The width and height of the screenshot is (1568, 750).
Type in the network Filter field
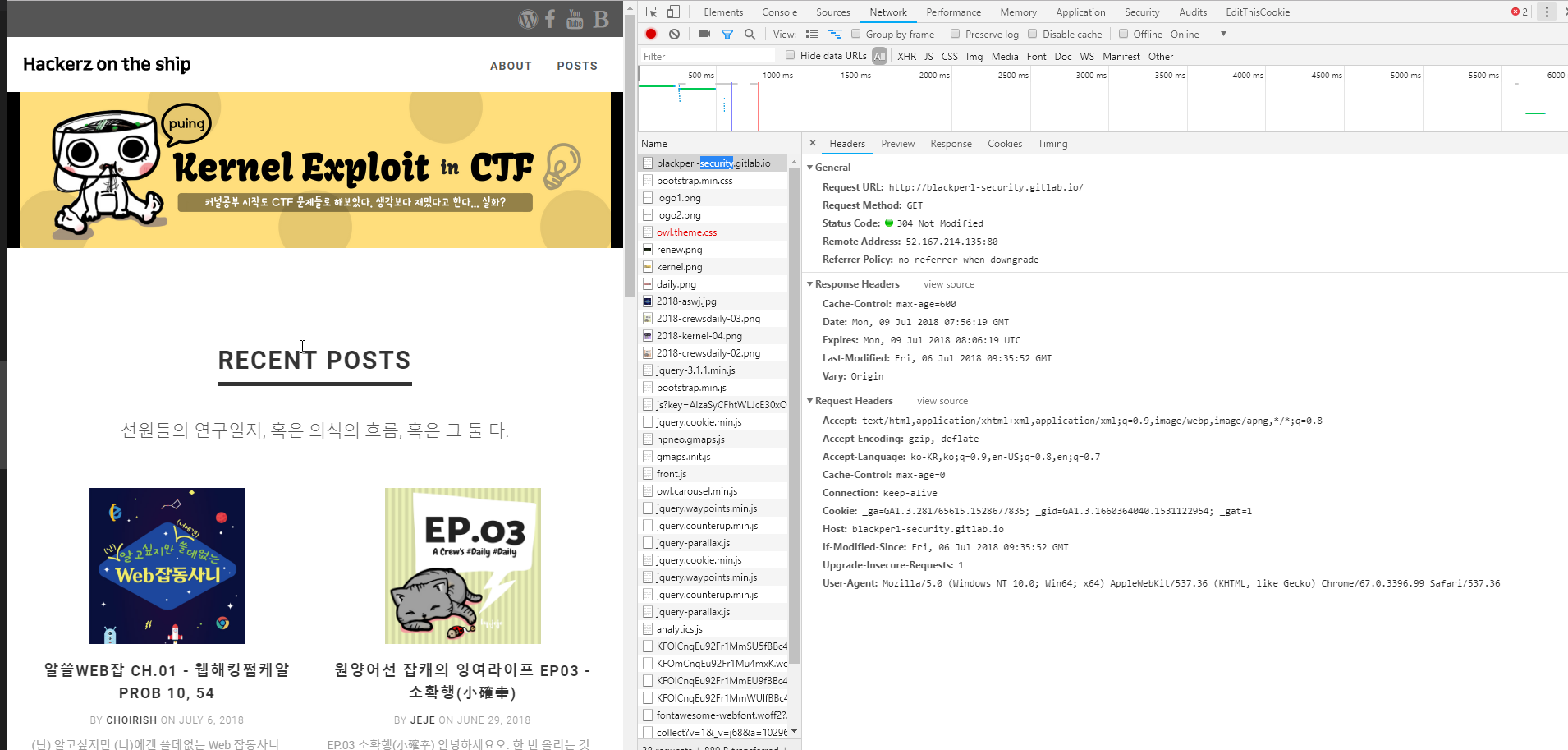pos(706,56)
